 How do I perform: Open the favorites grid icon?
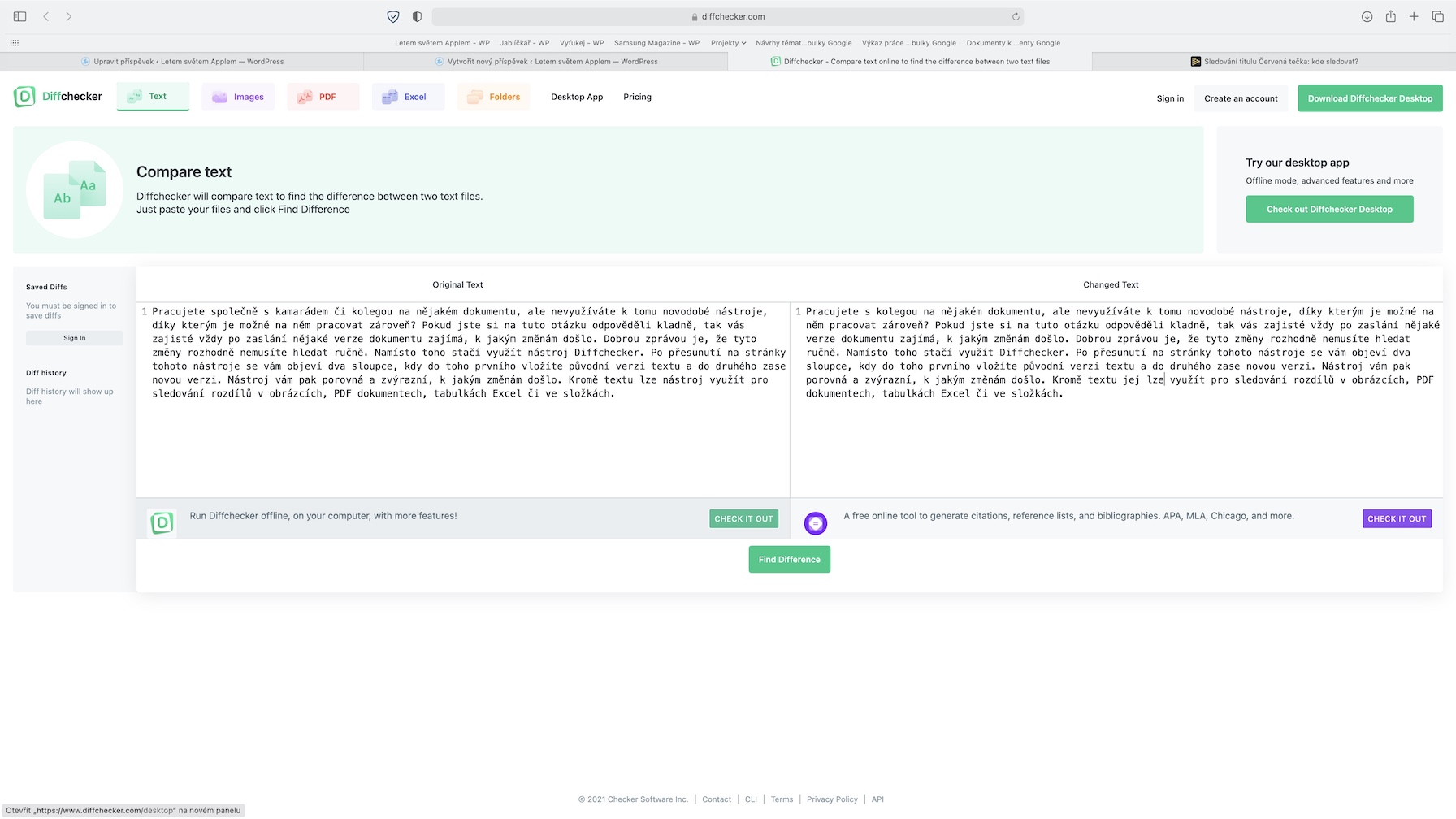point(14,43)
